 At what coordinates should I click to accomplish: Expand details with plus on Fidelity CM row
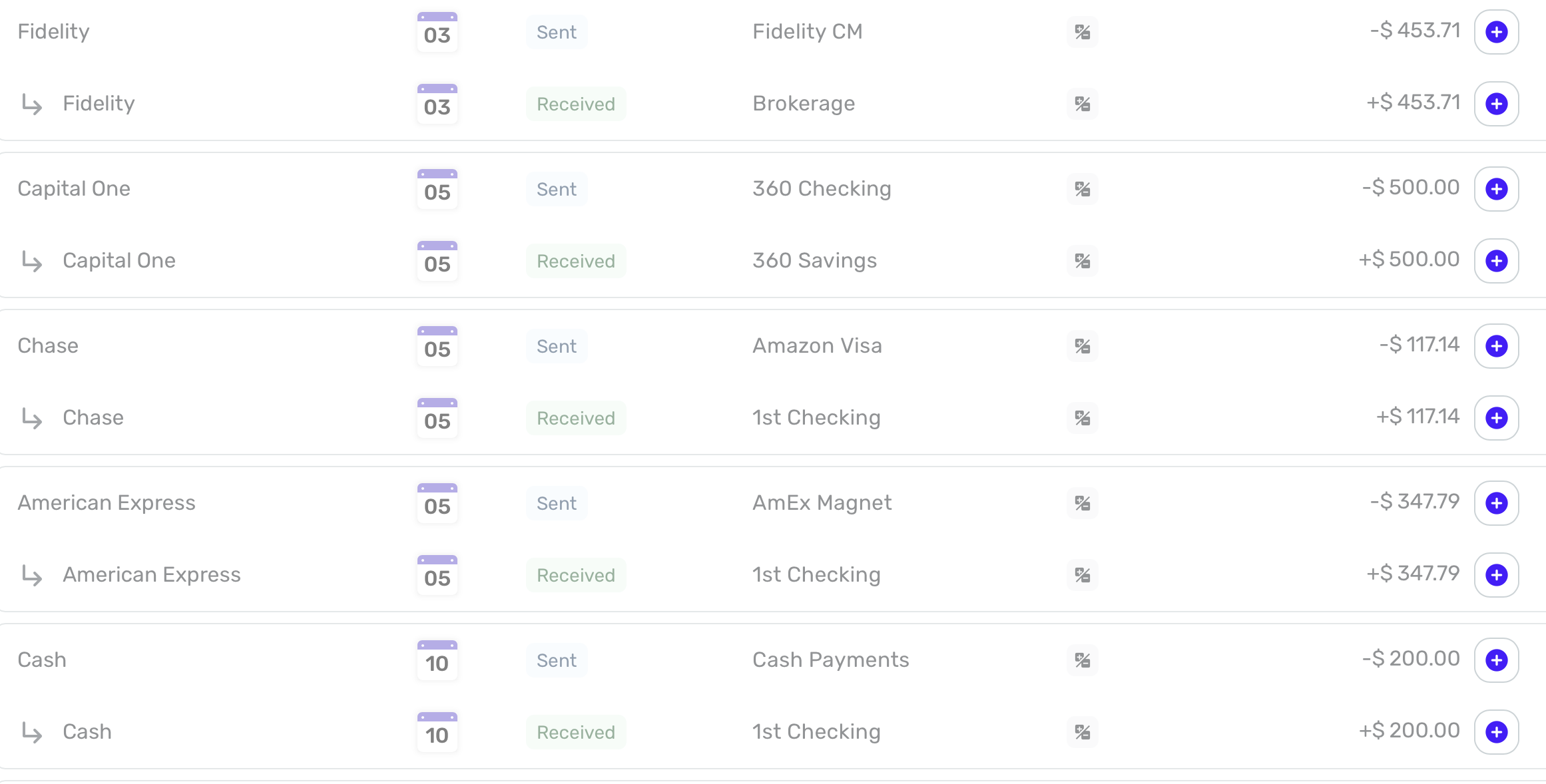pos(1496,31)
